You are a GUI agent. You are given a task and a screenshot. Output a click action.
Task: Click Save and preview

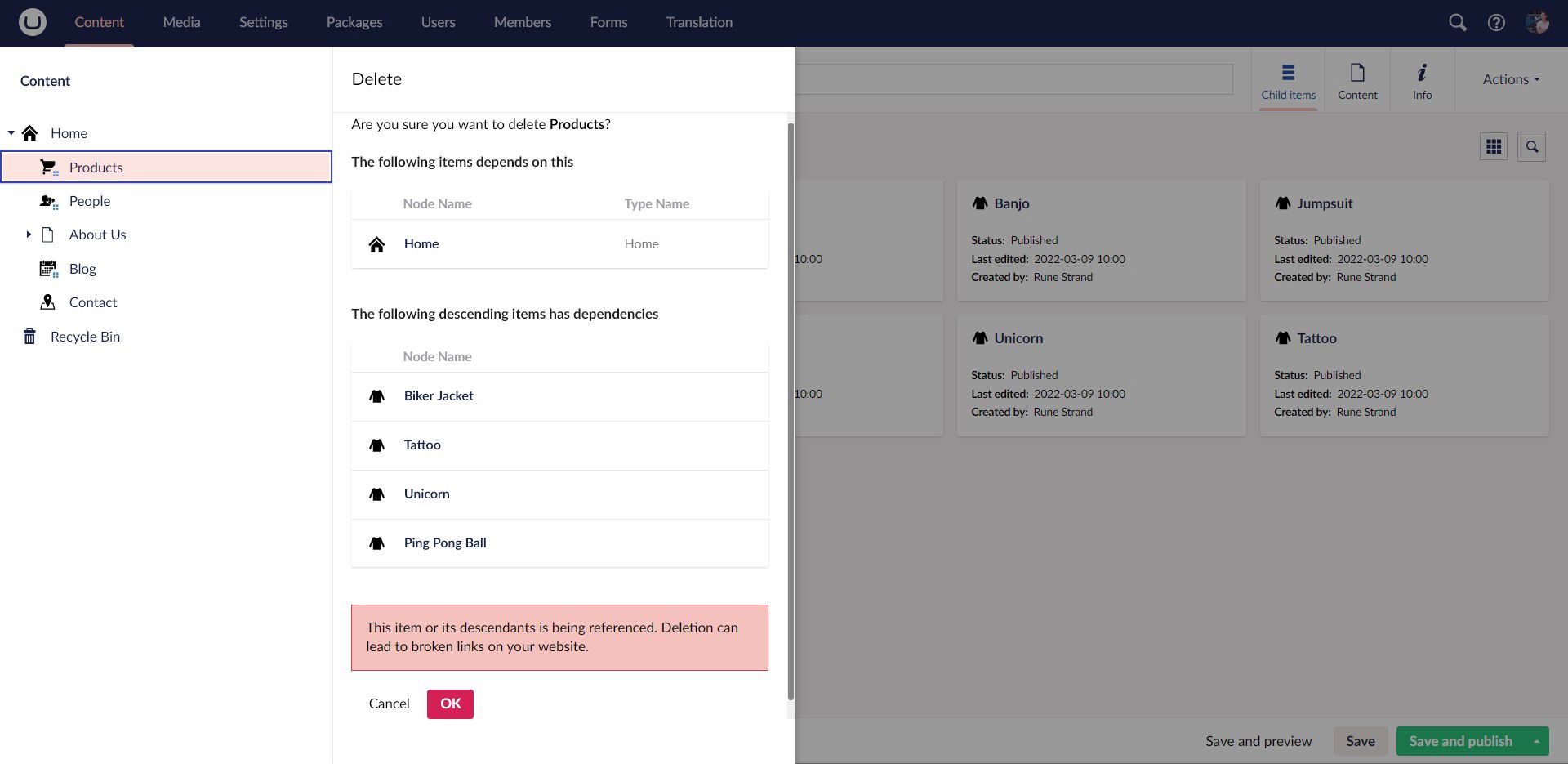[1258, 741]
